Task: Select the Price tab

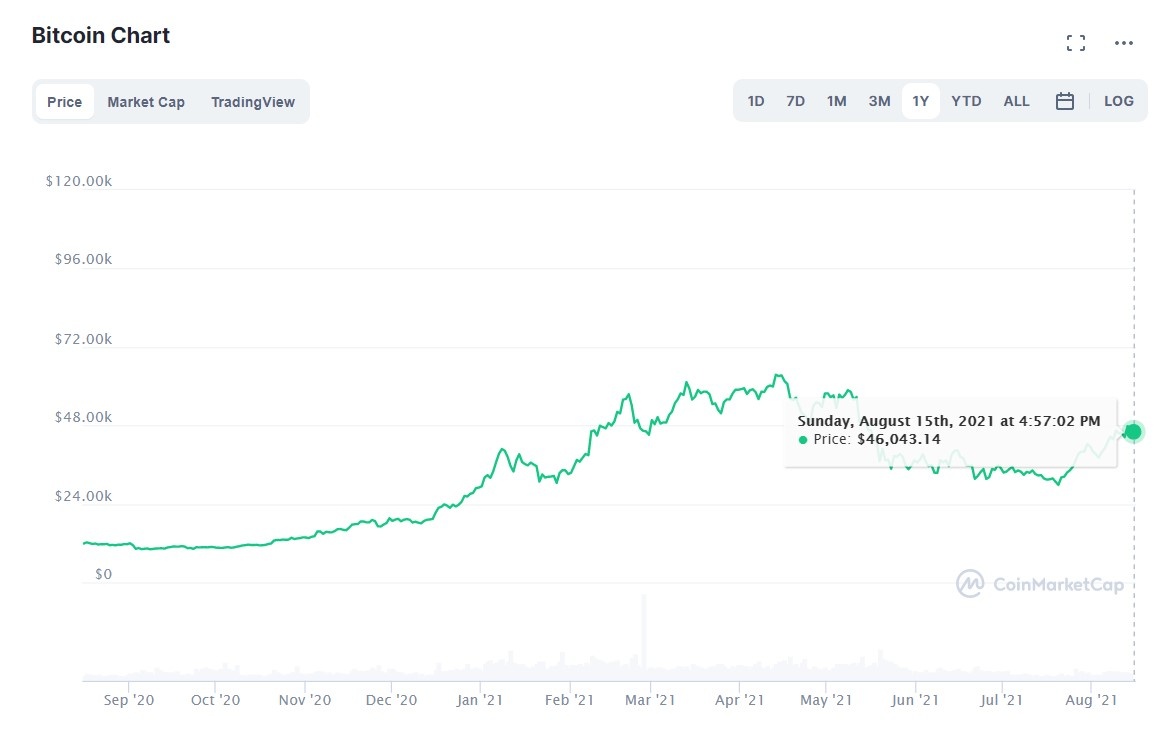Action: click(x=64, y=101)
